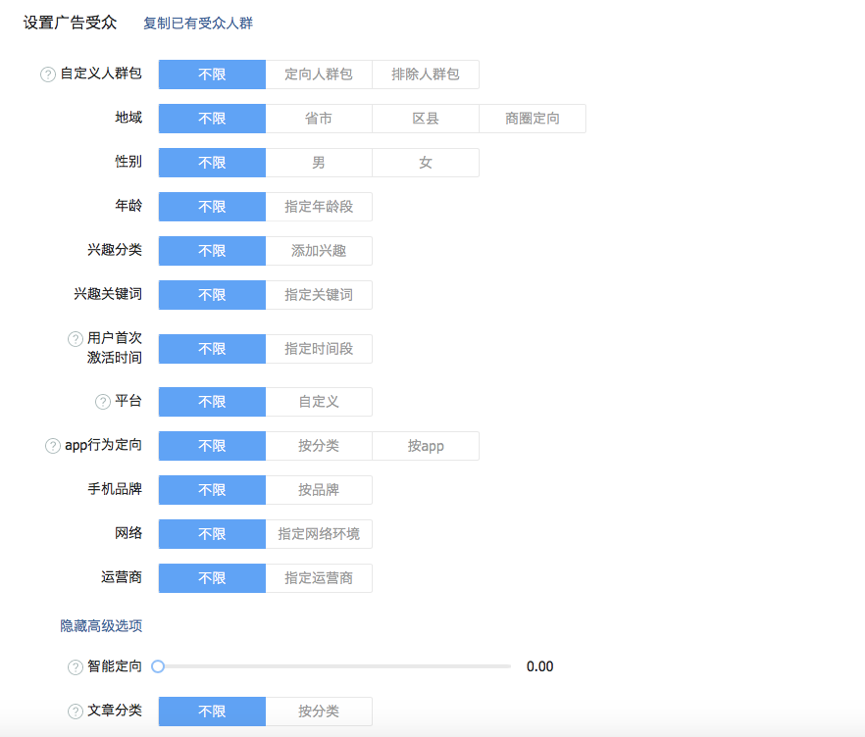The width and height of the screenshot is (865, 737).
Task: Choose 按品牌 for 手机品牌
Action: coord(319,490)
